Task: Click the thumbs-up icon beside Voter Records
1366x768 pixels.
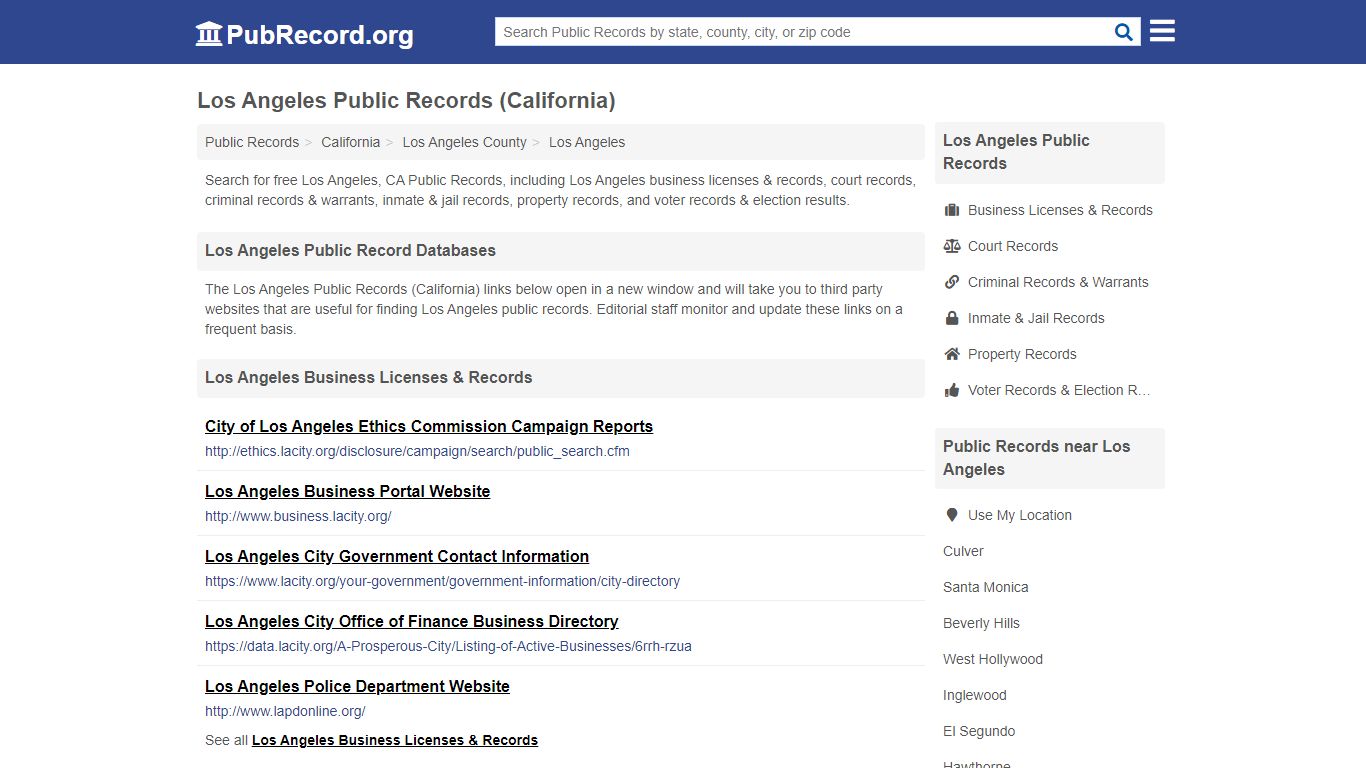Action: coord(952,390)
